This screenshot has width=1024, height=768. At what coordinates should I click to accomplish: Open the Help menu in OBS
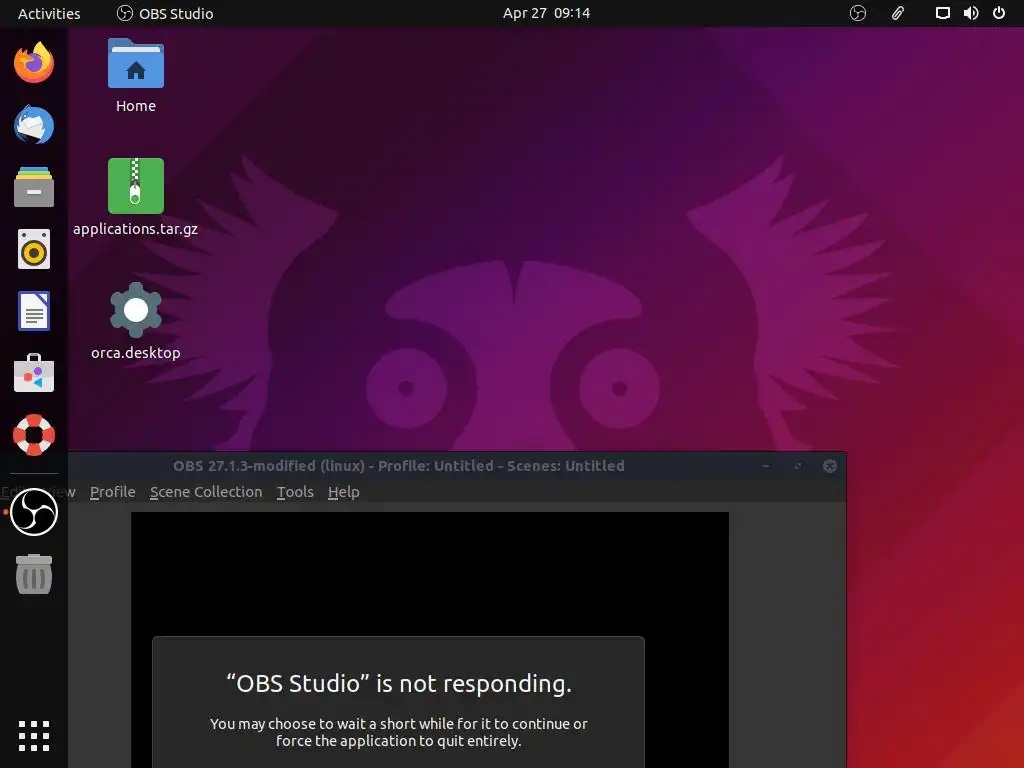[x=344, y=492]
